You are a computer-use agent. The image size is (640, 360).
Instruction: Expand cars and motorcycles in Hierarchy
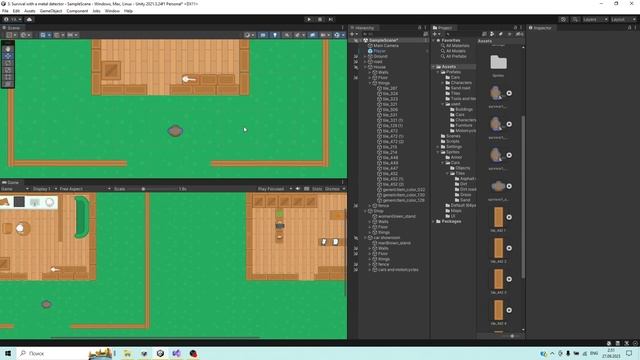(x=370, y=270)
